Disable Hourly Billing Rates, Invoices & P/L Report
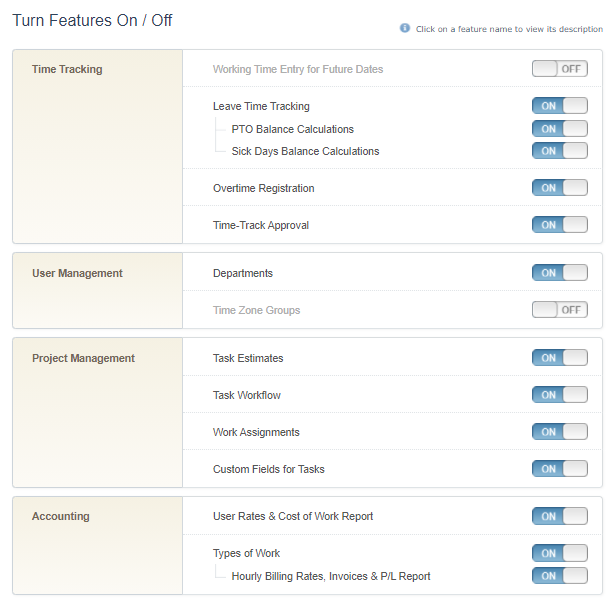 tap(559, 576)
